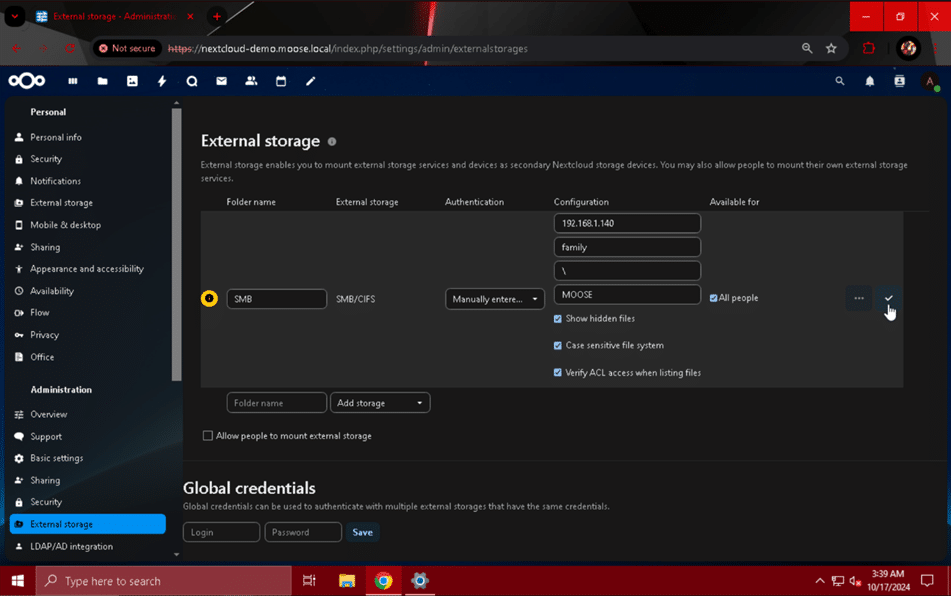This screenshot has width=951, height=596.
Task: Open the Notes pencil icon
Action: [x=311, y=81]
